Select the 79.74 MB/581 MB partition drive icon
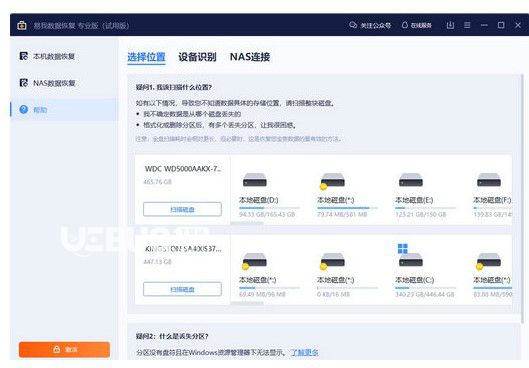The width and height of the screenshot is (529, 368). click(x=332, y=180)
